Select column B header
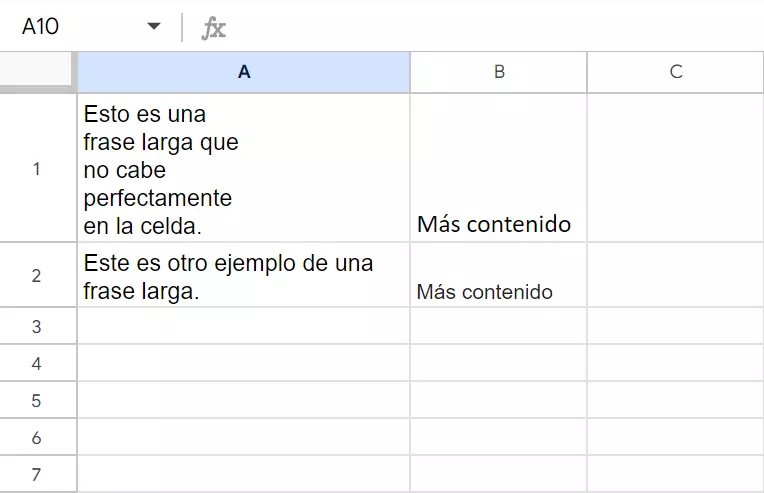764x493 pixels. [x=498, y=72]
